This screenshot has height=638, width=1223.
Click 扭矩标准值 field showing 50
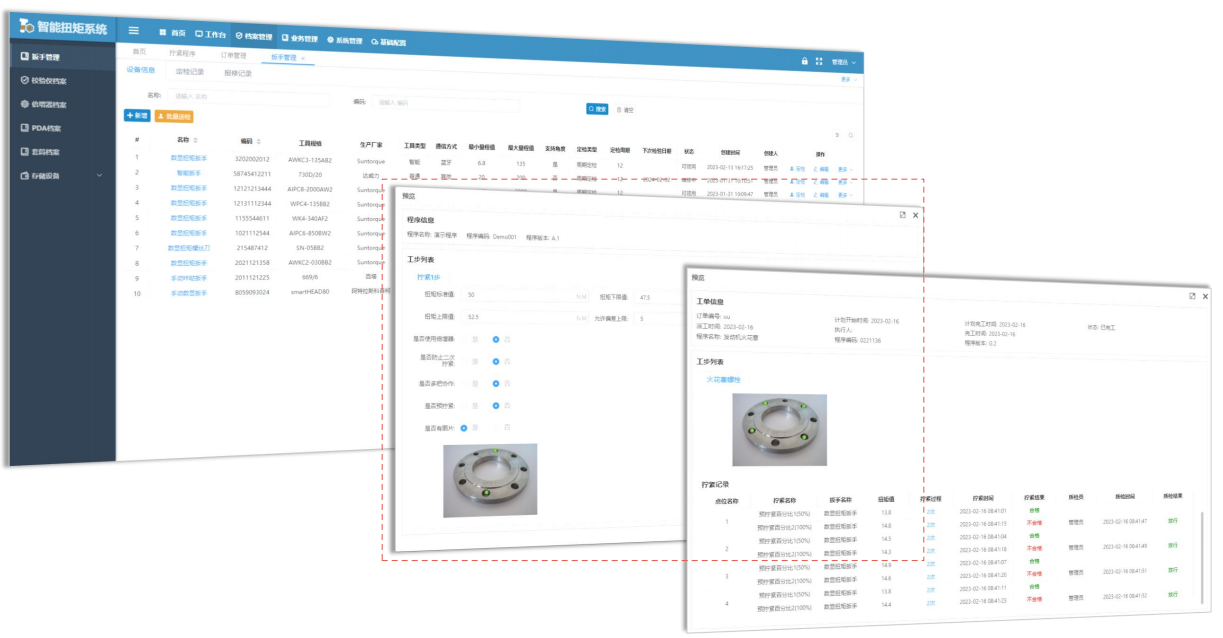tap(526, 295)
